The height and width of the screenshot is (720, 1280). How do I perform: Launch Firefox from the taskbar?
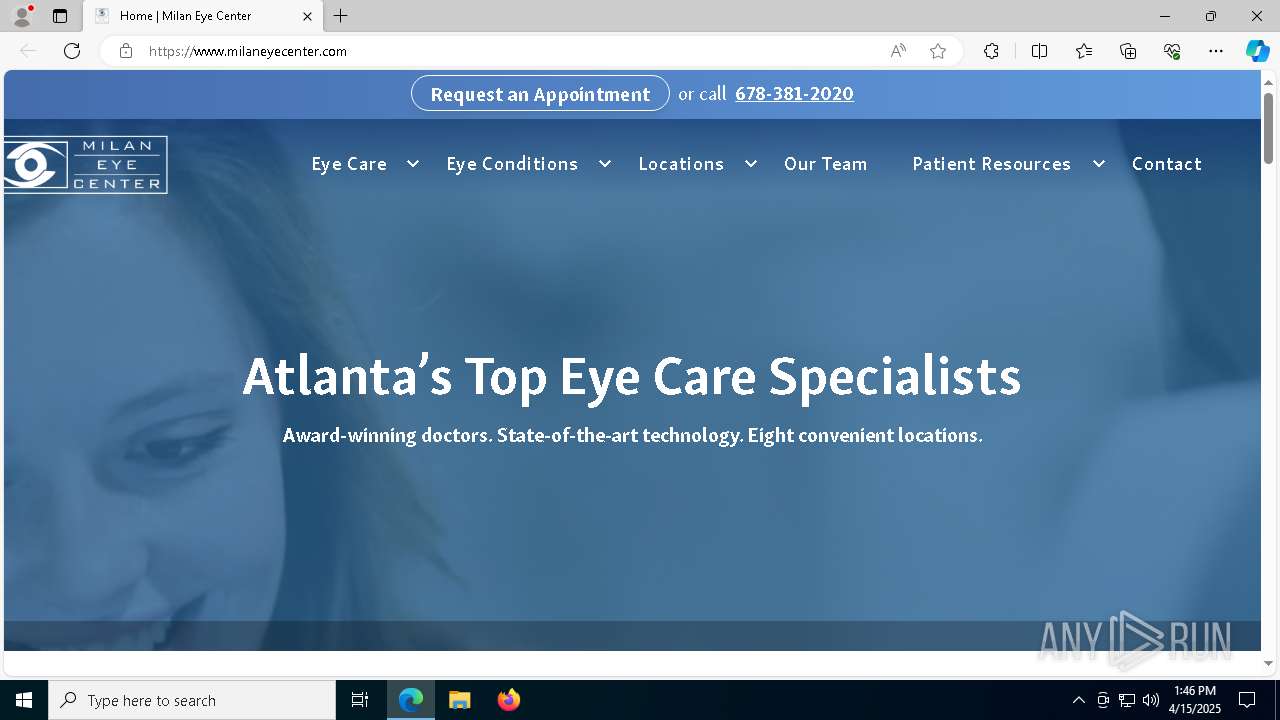tap(508, 700)
